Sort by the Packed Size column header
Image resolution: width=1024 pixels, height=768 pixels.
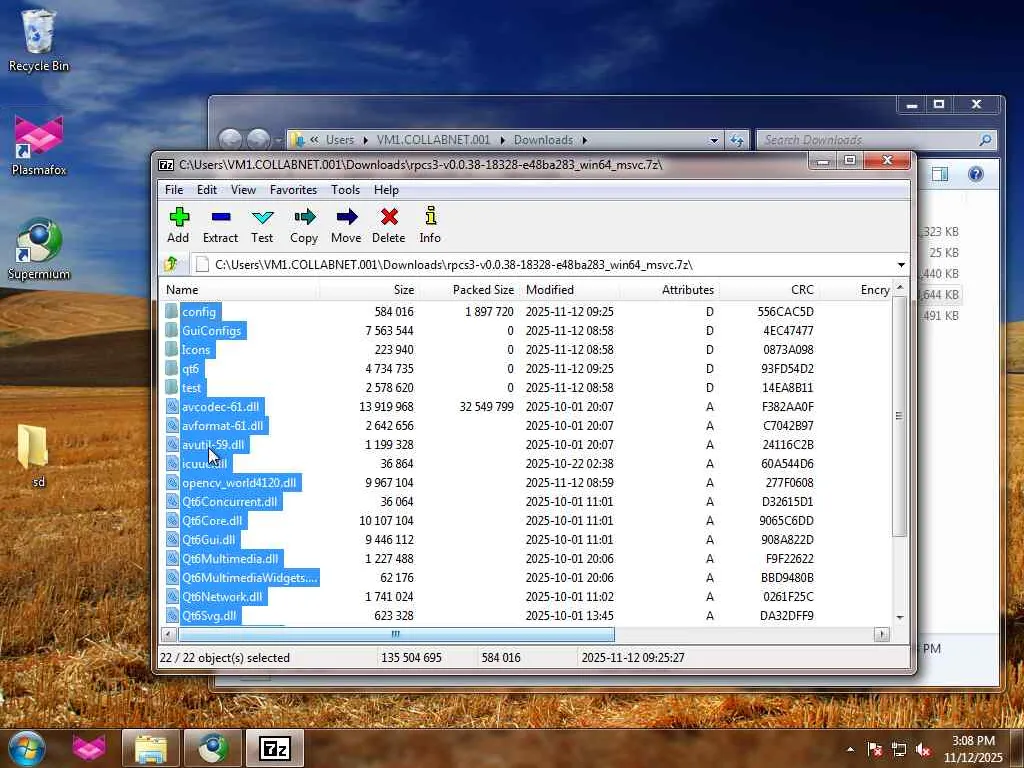click(x=469, y=289)
